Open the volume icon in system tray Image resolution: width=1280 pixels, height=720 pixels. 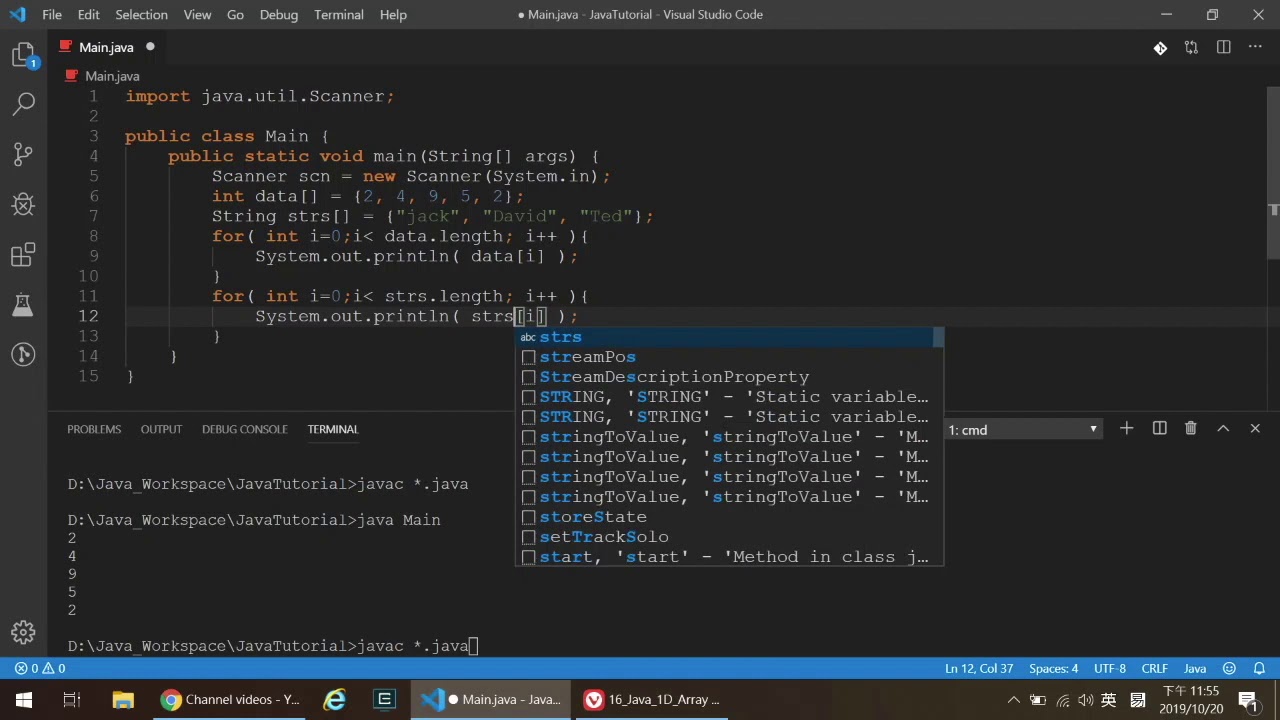pyautogui.click(x=1086, y=700)
